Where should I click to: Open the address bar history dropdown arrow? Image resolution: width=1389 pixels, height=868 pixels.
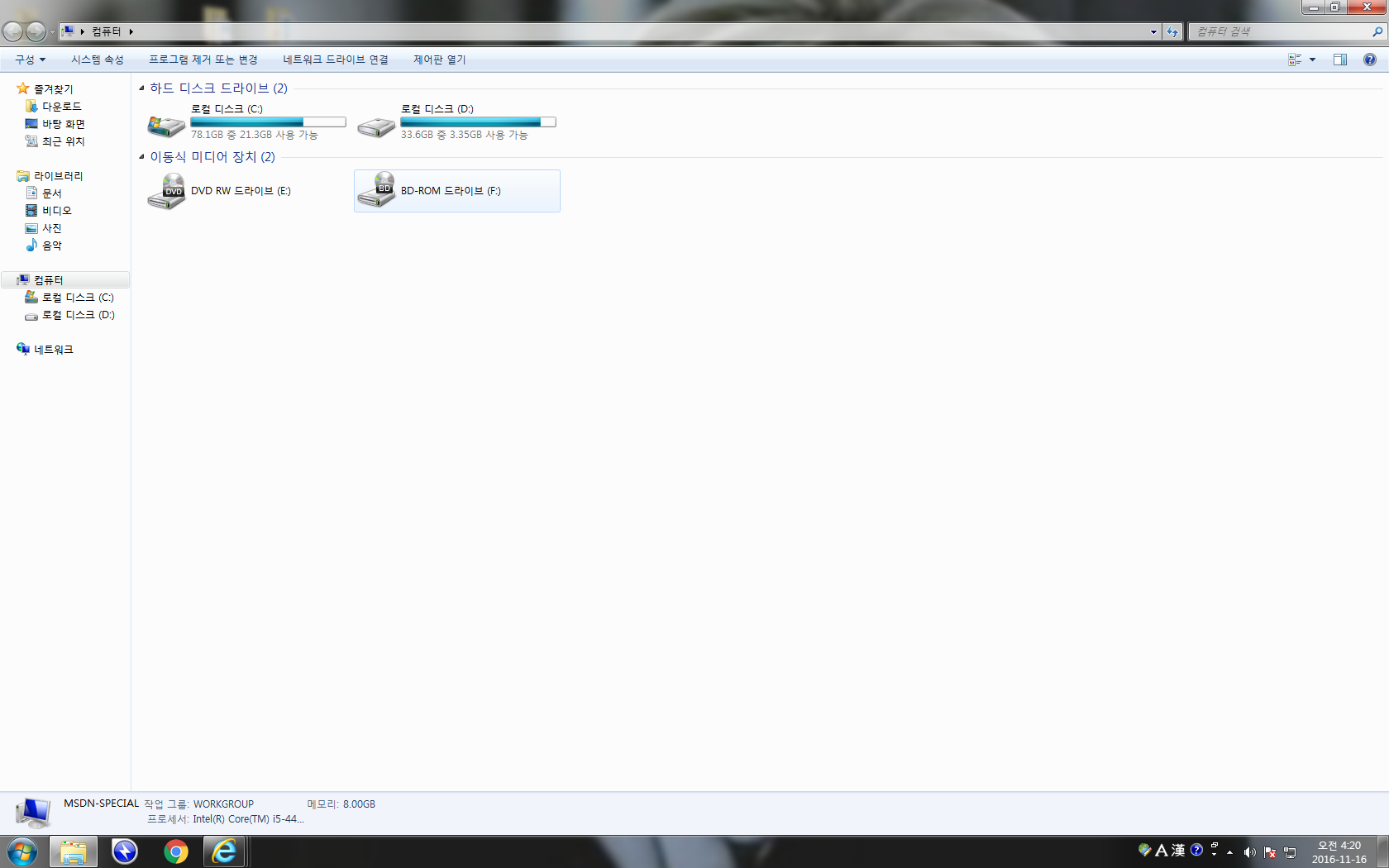[x=1153, y=31]
